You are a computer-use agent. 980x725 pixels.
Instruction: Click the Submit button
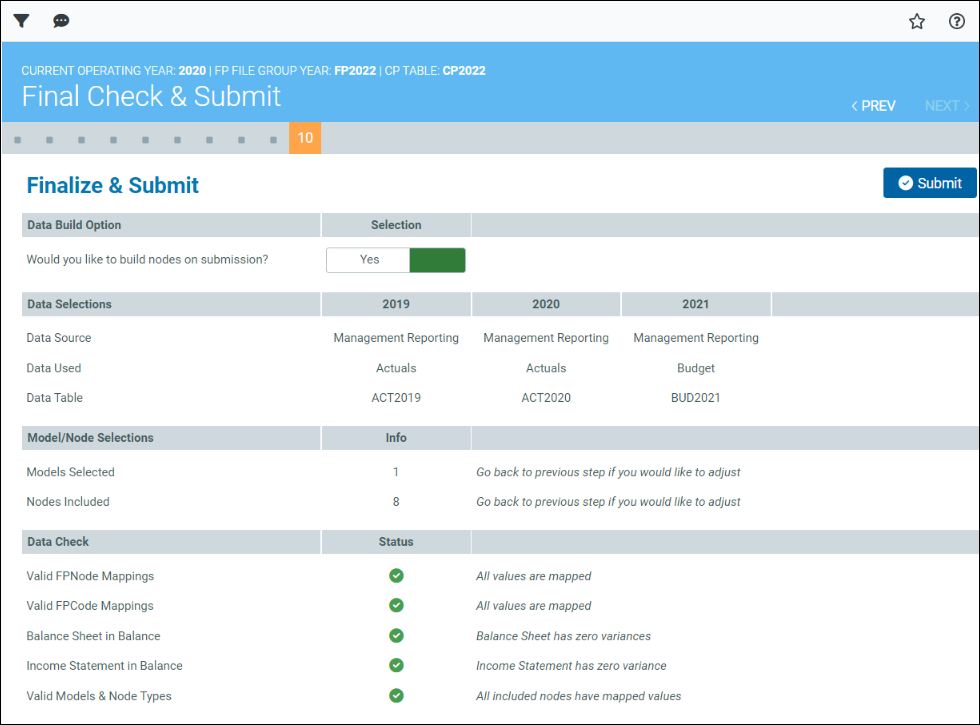929,183
